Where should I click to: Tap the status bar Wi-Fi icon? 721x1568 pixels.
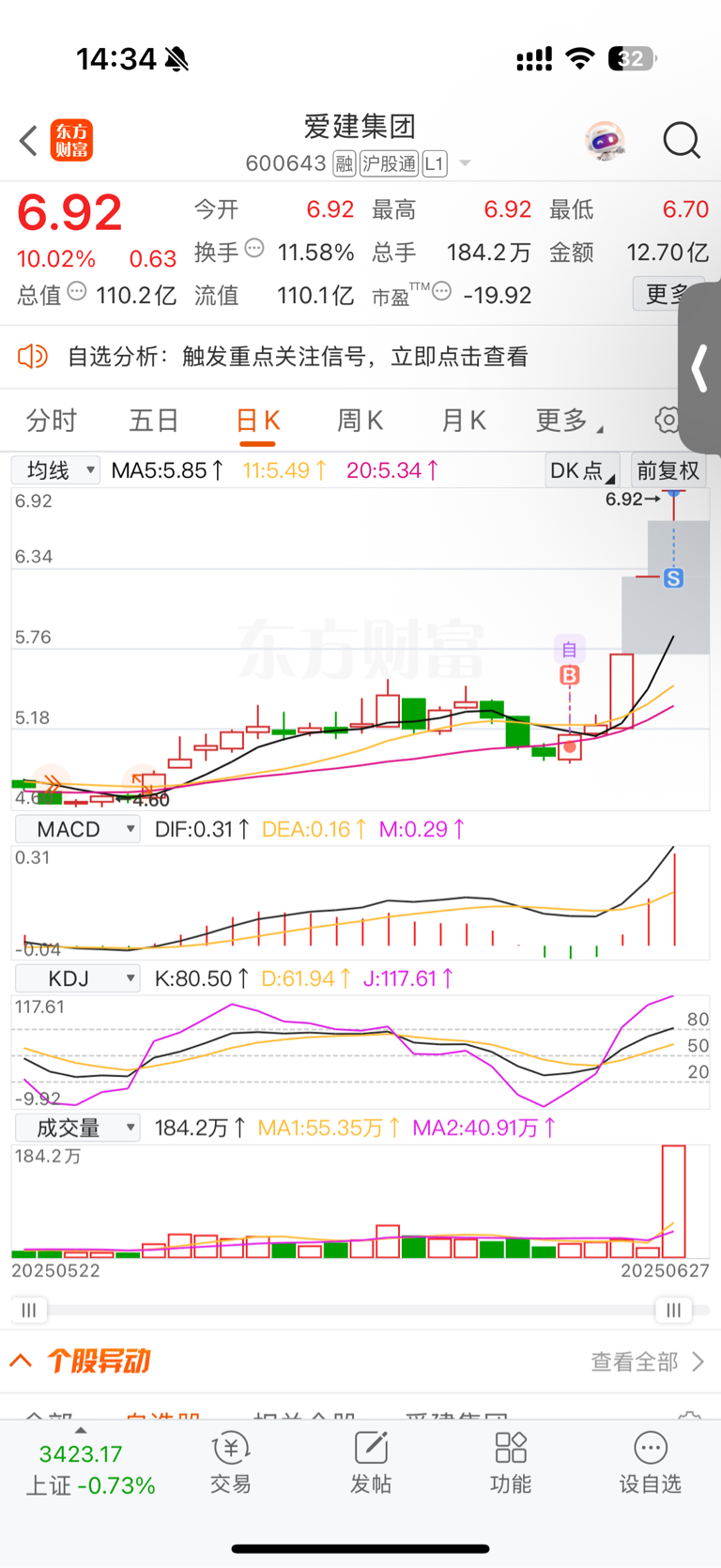point(580,59)
